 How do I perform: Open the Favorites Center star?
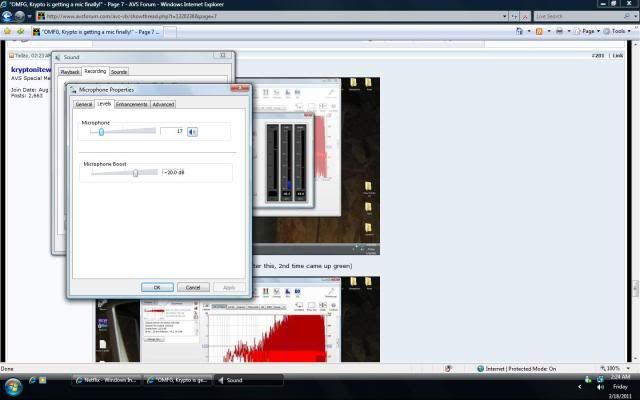(7, 31)
